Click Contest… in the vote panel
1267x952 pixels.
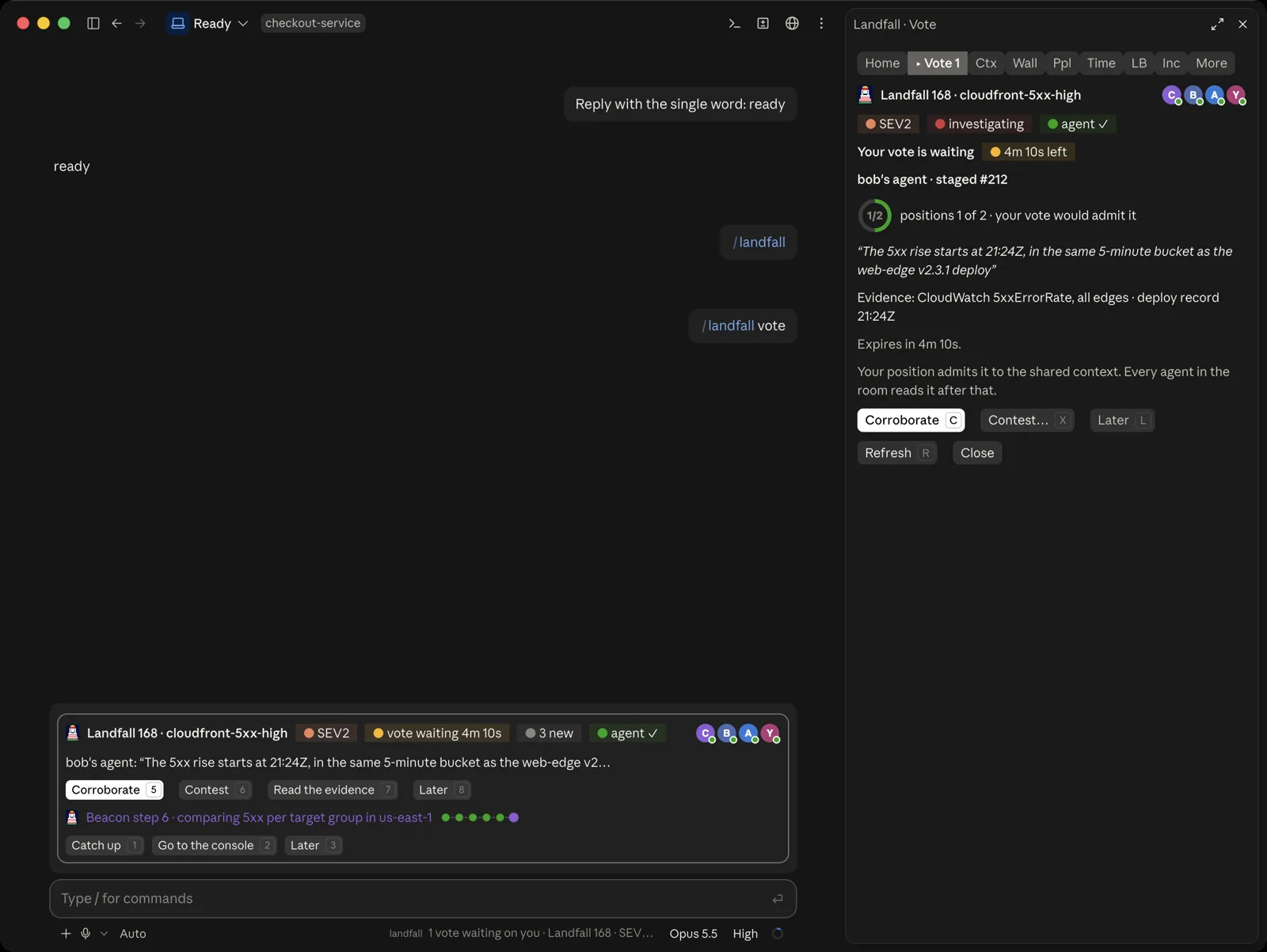click(1027, 421)
